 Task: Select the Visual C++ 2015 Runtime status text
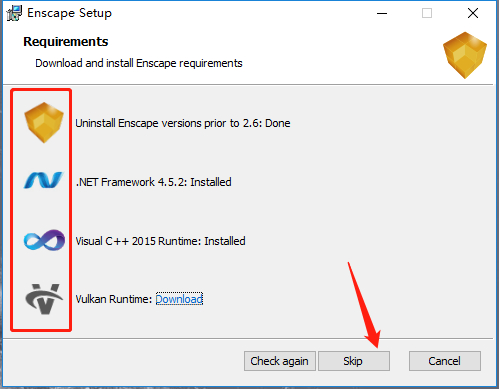click(x=160, y=241)
